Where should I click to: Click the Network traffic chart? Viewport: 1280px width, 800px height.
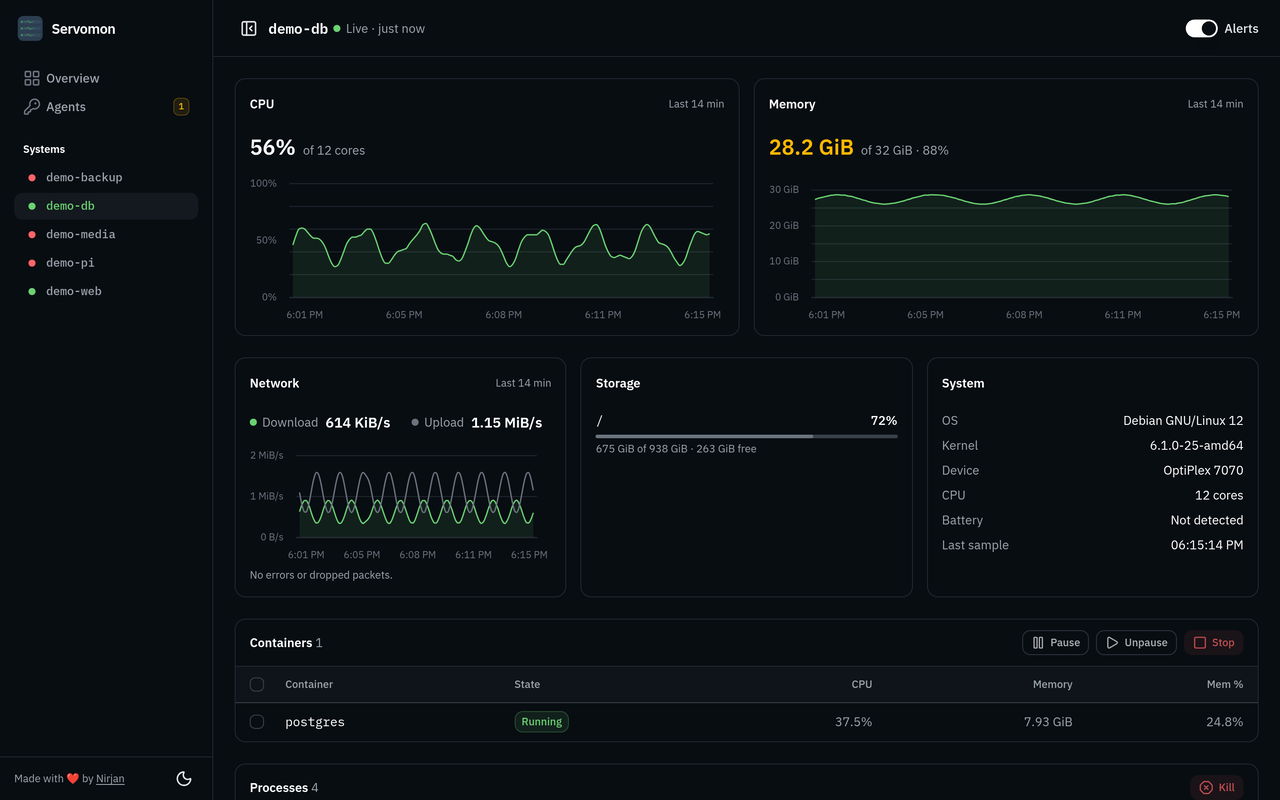(x=400, y=504)
